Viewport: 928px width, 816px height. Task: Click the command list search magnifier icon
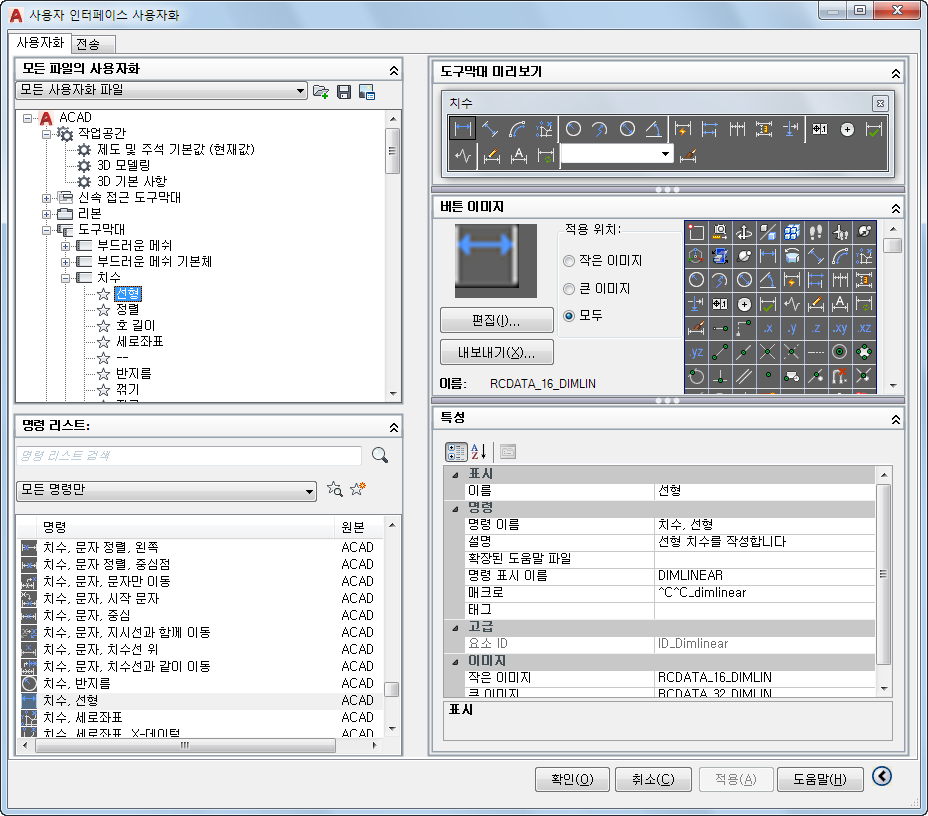point(380,455)
